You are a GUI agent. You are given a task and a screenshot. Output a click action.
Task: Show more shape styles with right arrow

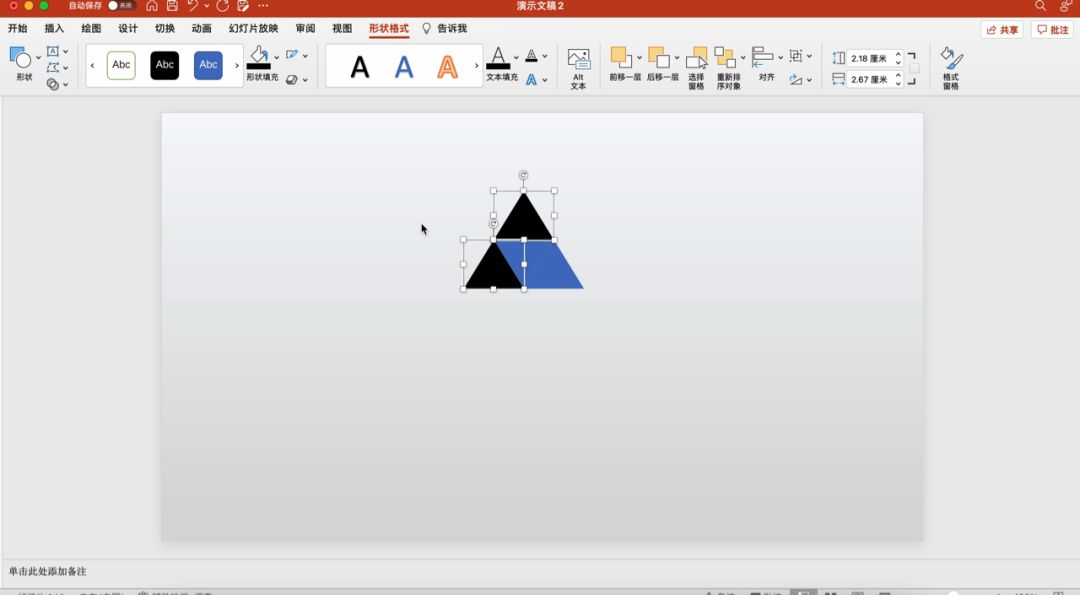237,65
